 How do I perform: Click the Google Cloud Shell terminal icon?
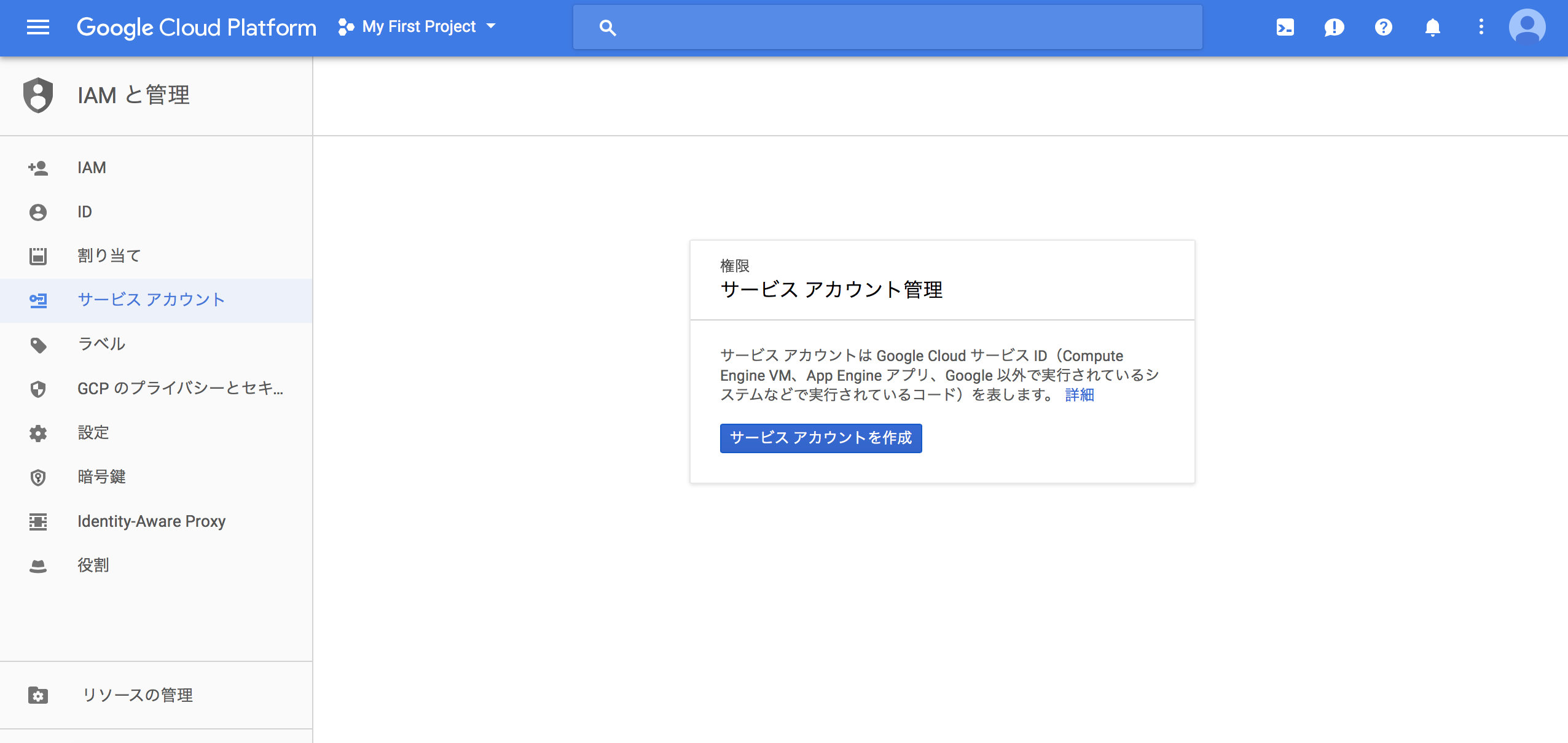[1284, 27]
